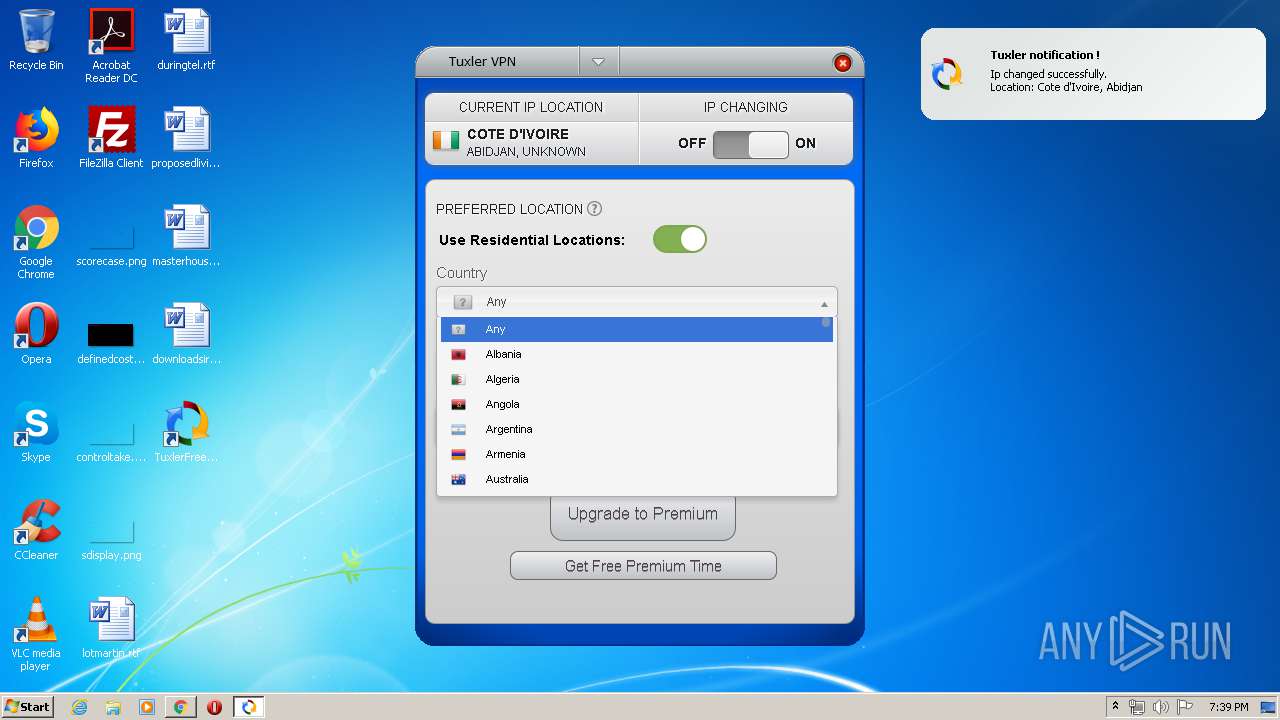Launch Skype desktop shortcut
Image resolution: width=1280 pixels, height=720 pixels.
[36, 432]
